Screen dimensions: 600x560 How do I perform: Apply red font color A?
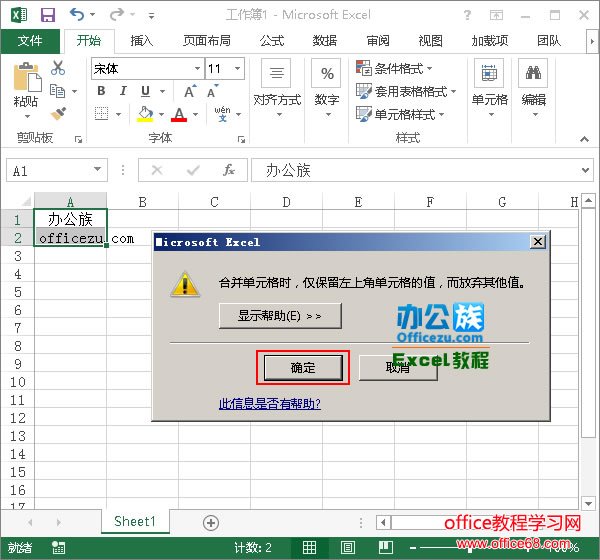tap(179, 114)
